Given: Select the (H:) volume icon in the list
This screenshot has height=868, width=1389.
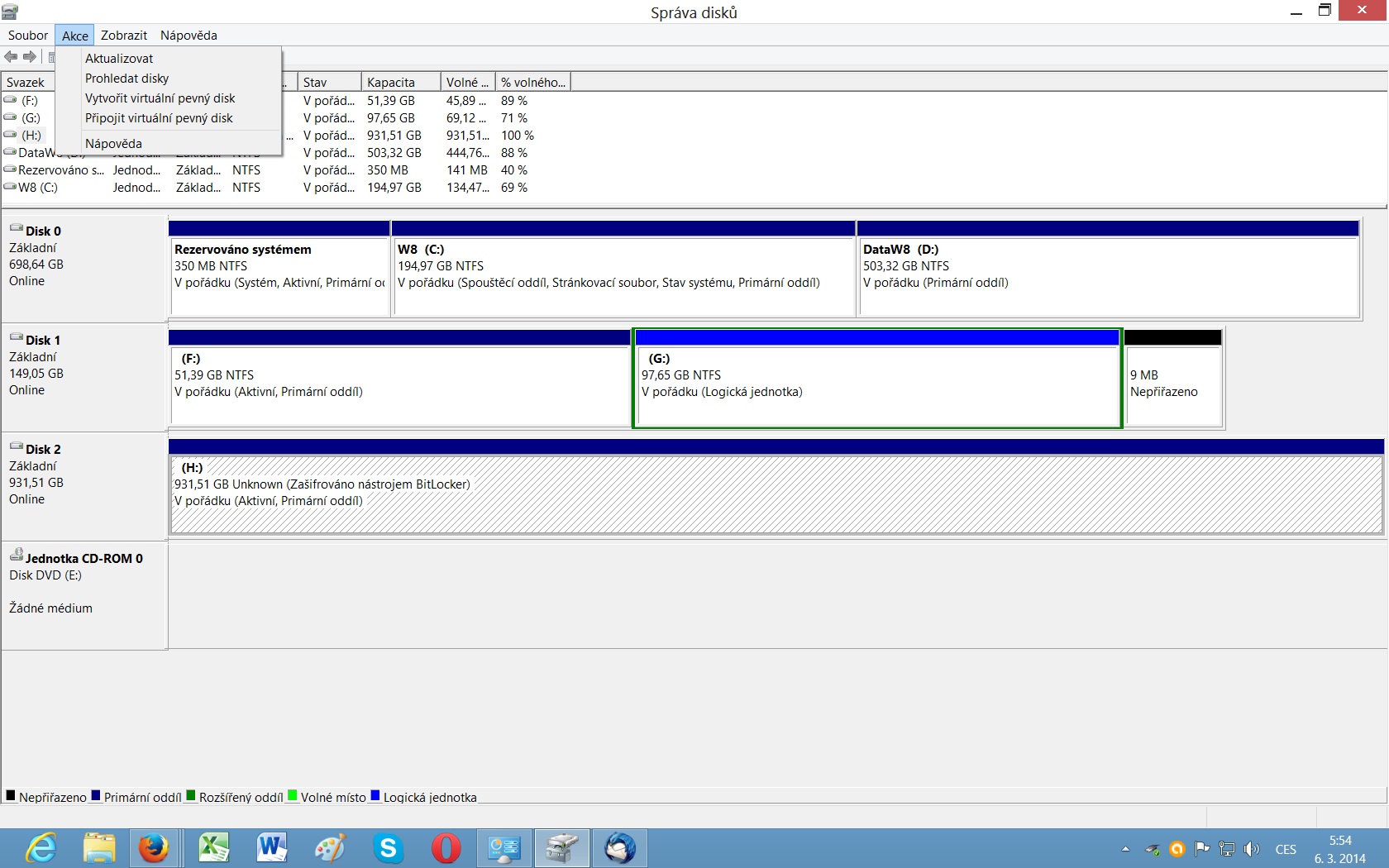Looking at the screenshot, I should coord(10,135).
